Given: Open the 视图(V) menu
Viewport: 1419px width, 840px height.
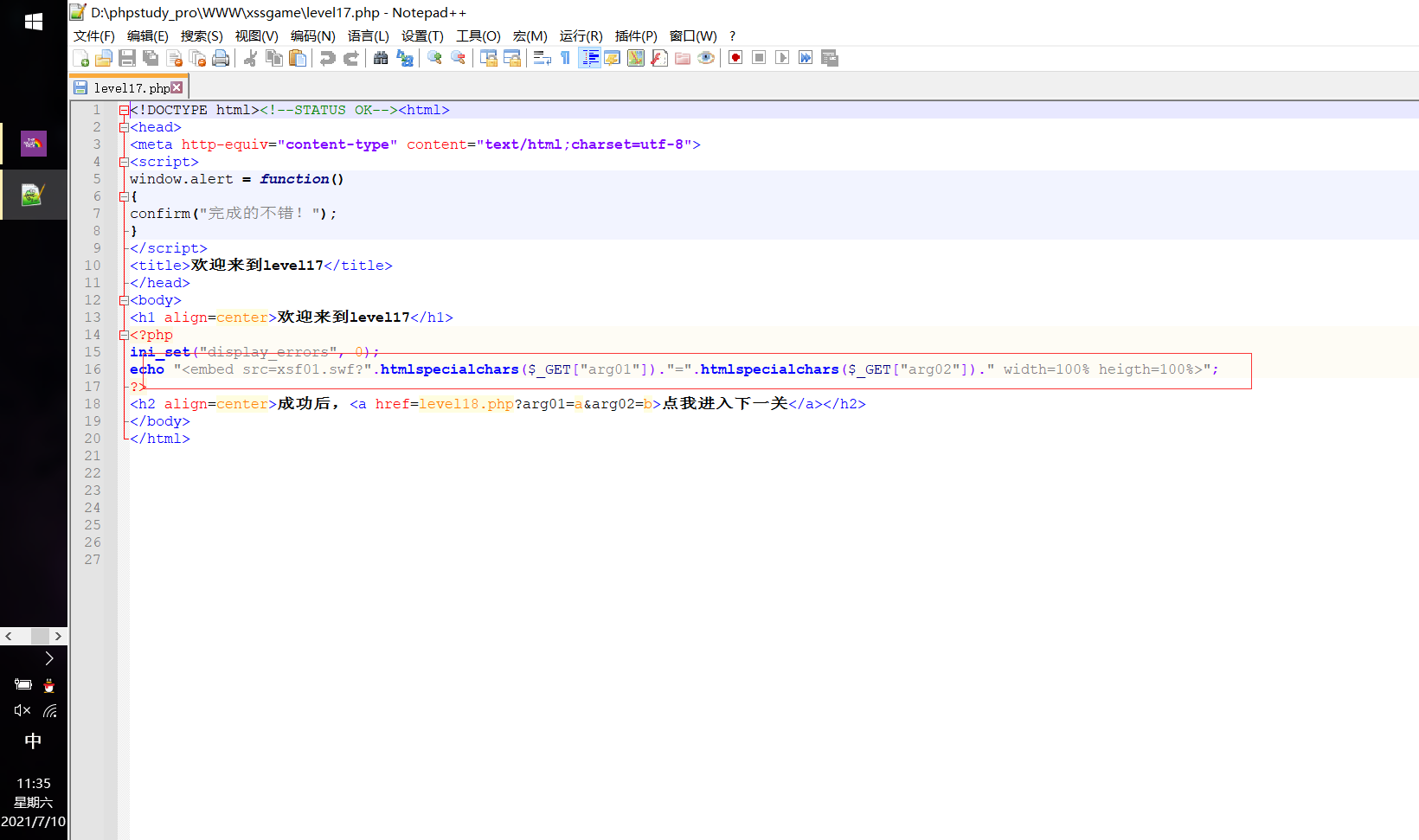Looking at the screenshot, I should [x=257, y=35].
